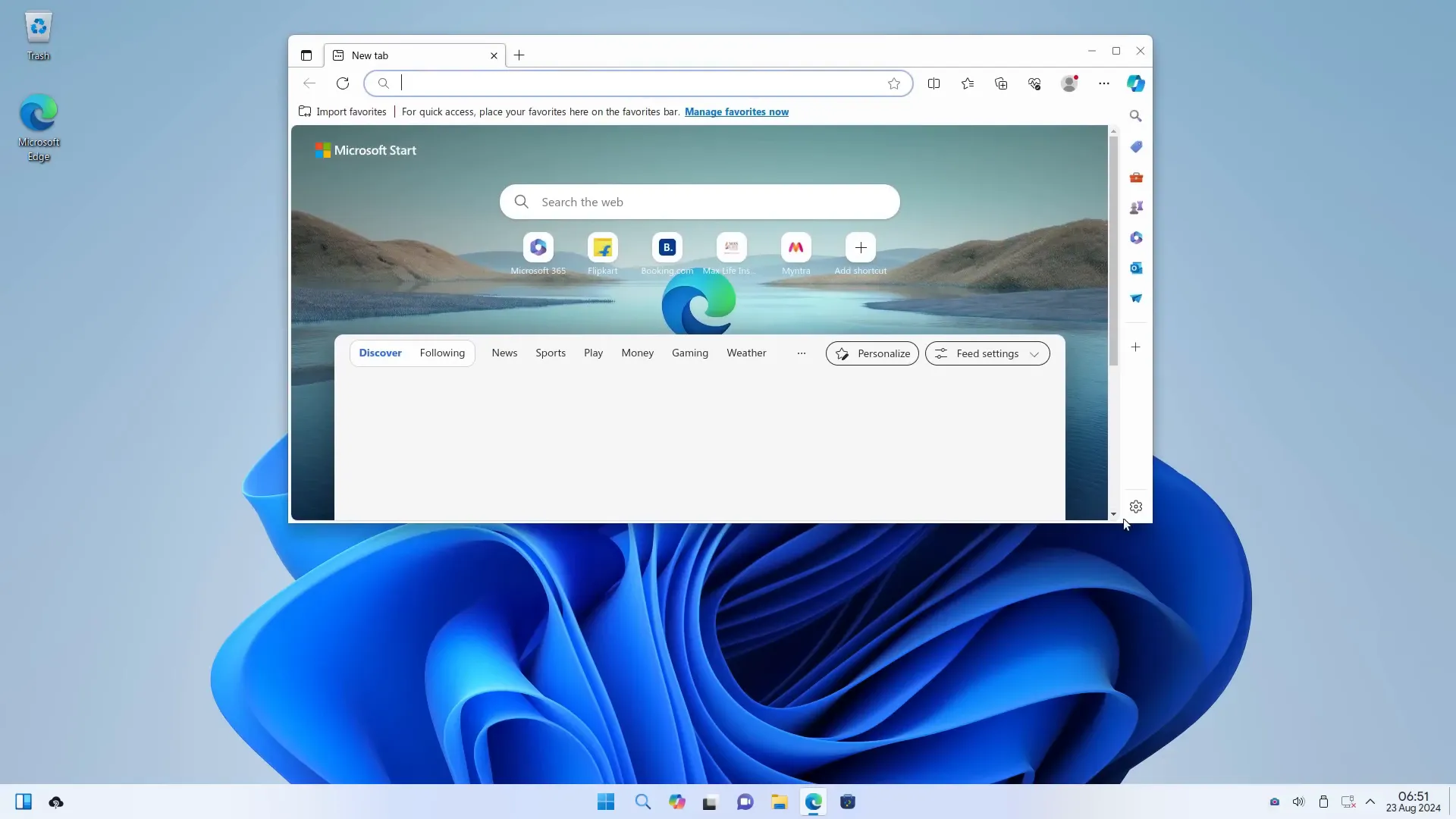
Task: Open Settings and more ellipsis menu
Action: point(1104,83)
